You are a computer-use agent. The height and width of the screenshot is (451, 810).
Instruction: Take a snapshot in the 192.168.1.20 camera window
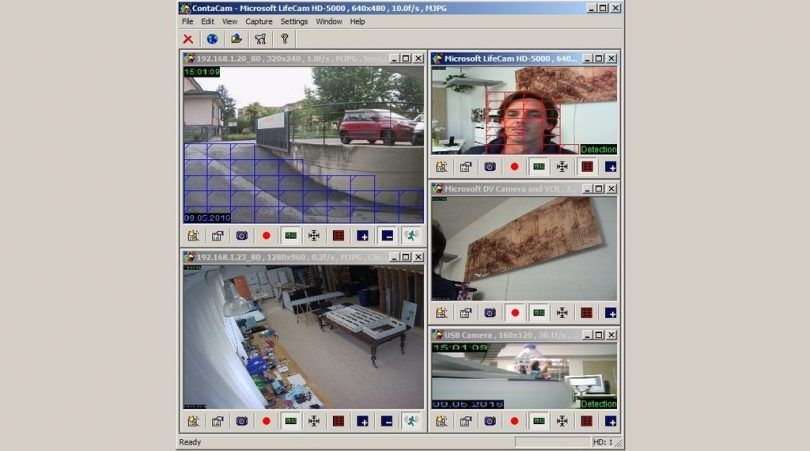pos(242,236)
